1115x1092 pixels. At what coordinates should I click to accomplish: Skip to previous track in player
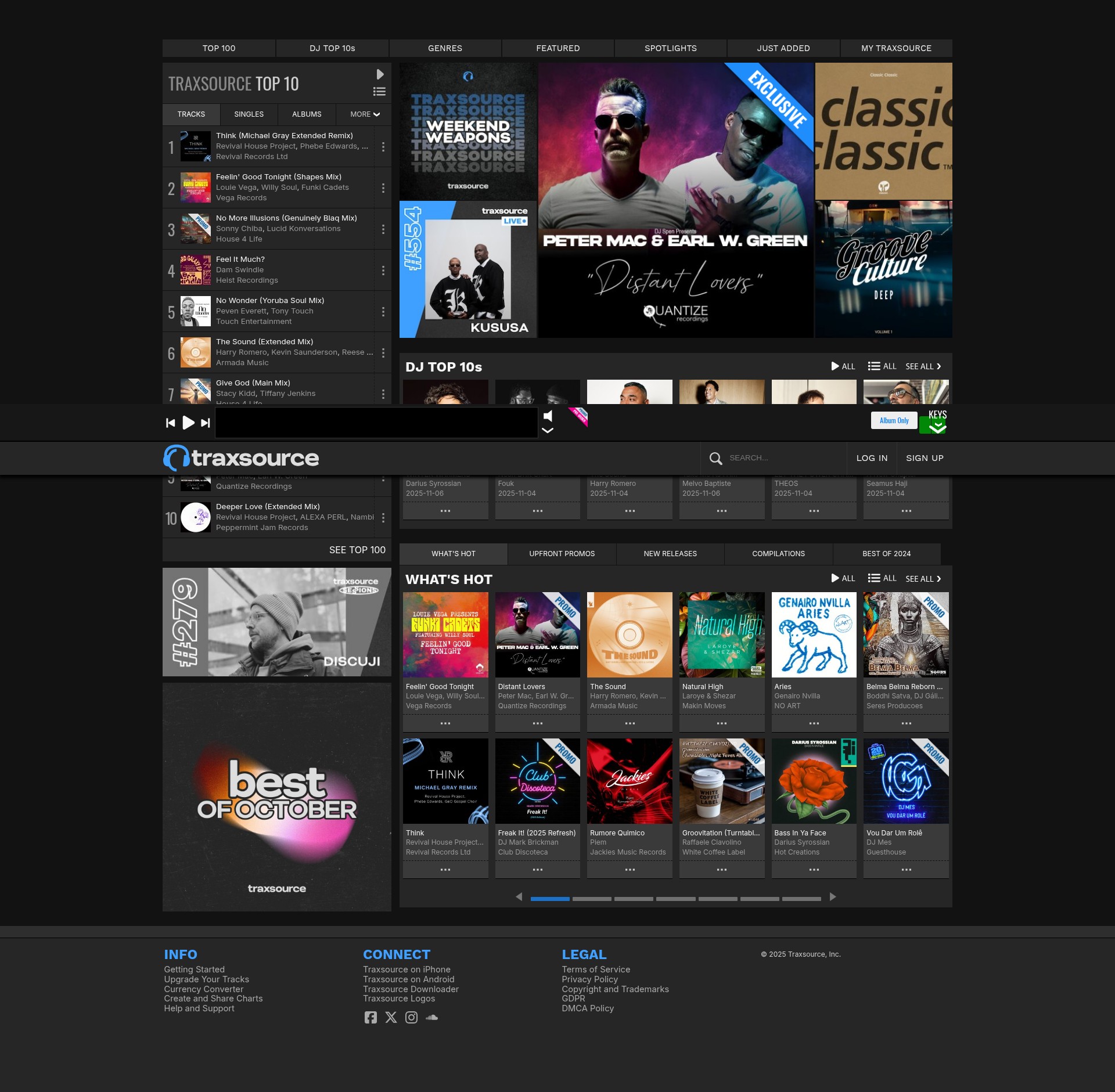(x=171, y=423)
